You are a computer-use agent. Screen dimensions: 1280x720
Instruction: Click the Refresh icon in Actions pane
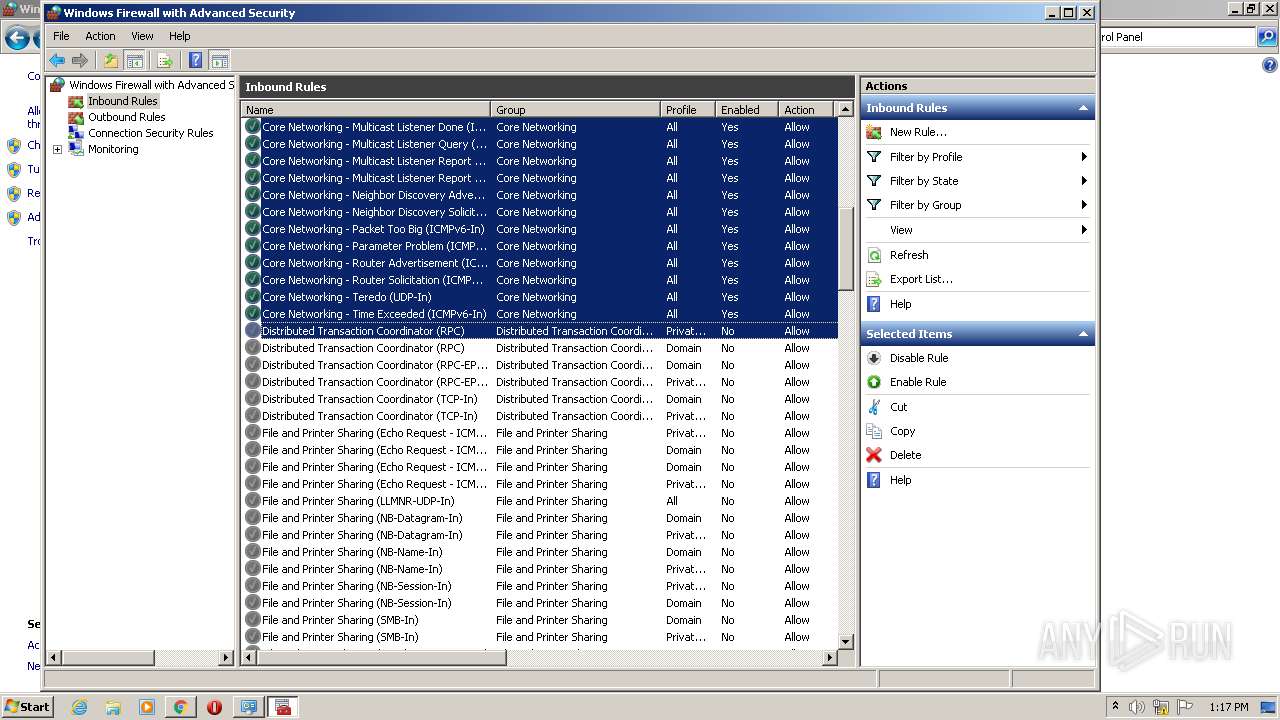click(874, 255)
